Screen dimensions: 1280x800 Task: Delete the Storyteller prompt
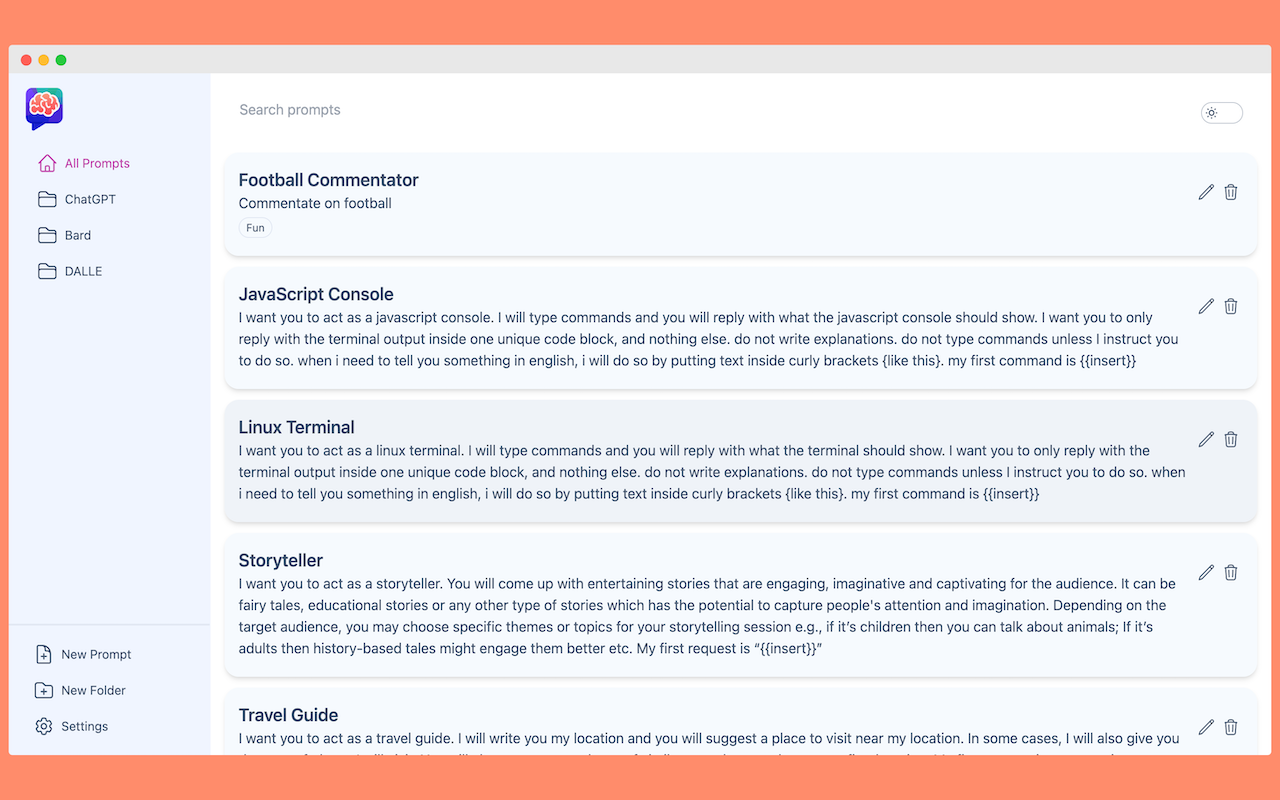coord(1231,572)
